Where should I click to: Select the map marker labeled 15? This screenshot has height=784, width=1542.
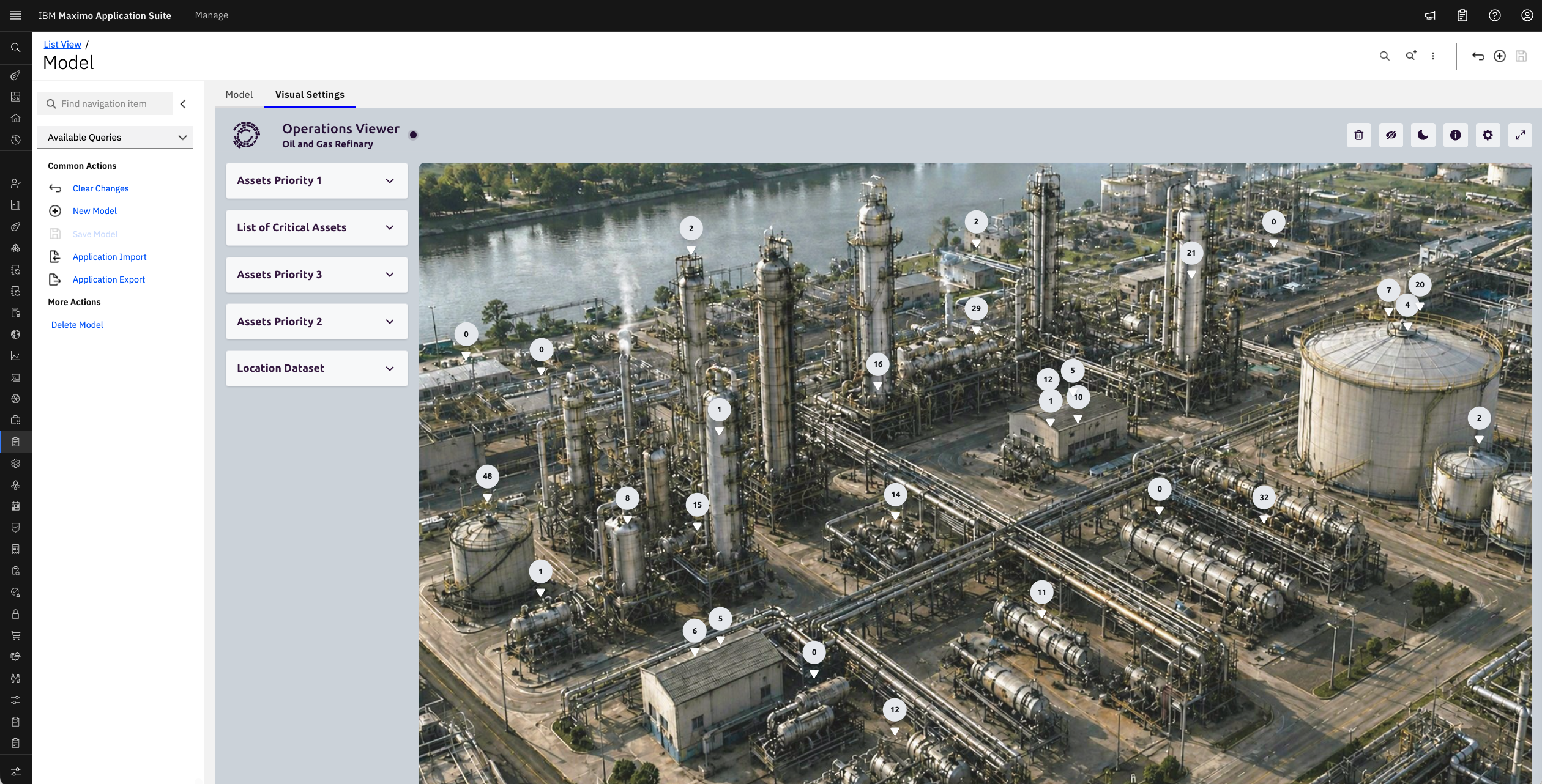697,505
